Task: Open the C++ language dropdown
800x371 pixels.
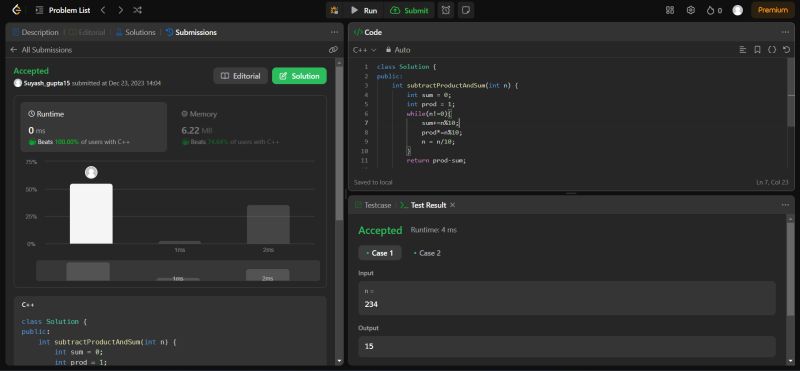Action: coord(364,50)
